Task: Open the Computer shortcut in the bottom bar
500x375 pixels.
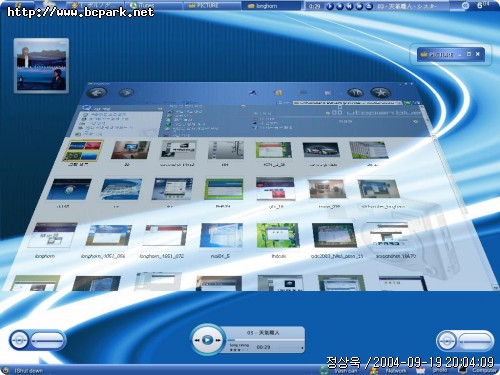Action: click(477, 370)
